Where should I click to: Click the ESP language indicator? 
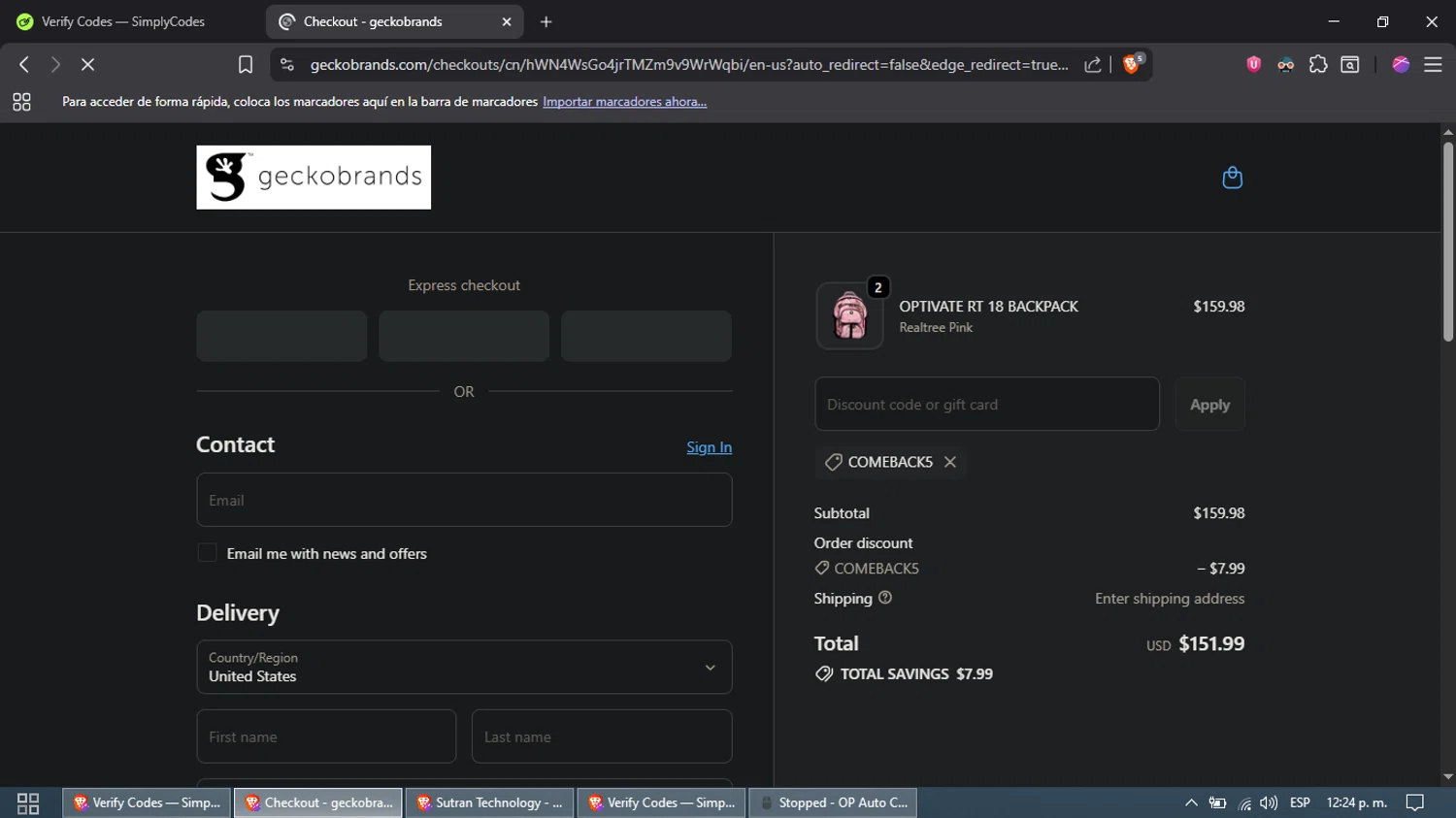coord(1300,802)
